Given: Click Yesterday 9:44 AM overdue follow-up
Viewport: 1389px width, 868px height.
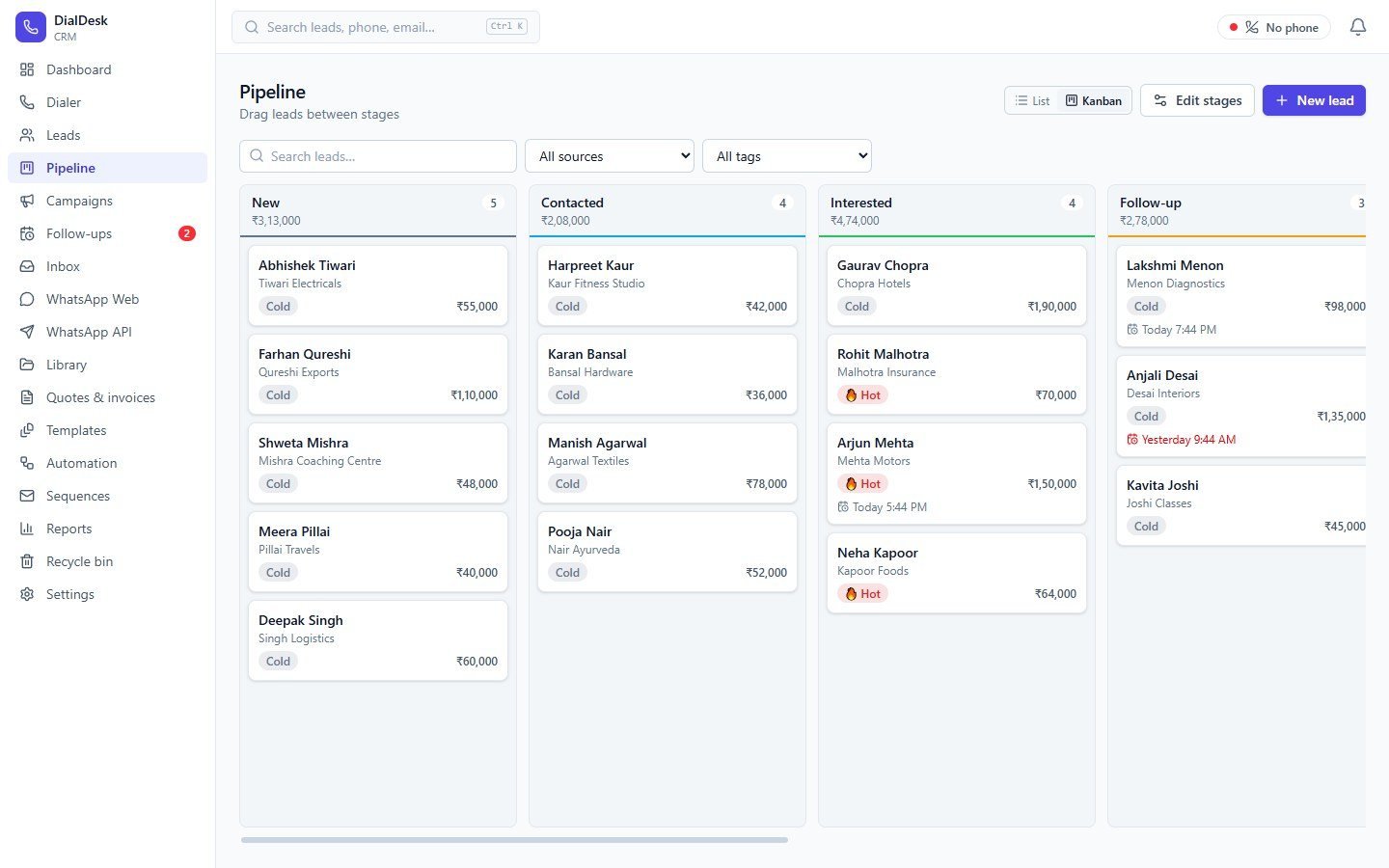Looking at the screenshot, I should 1182,440.
